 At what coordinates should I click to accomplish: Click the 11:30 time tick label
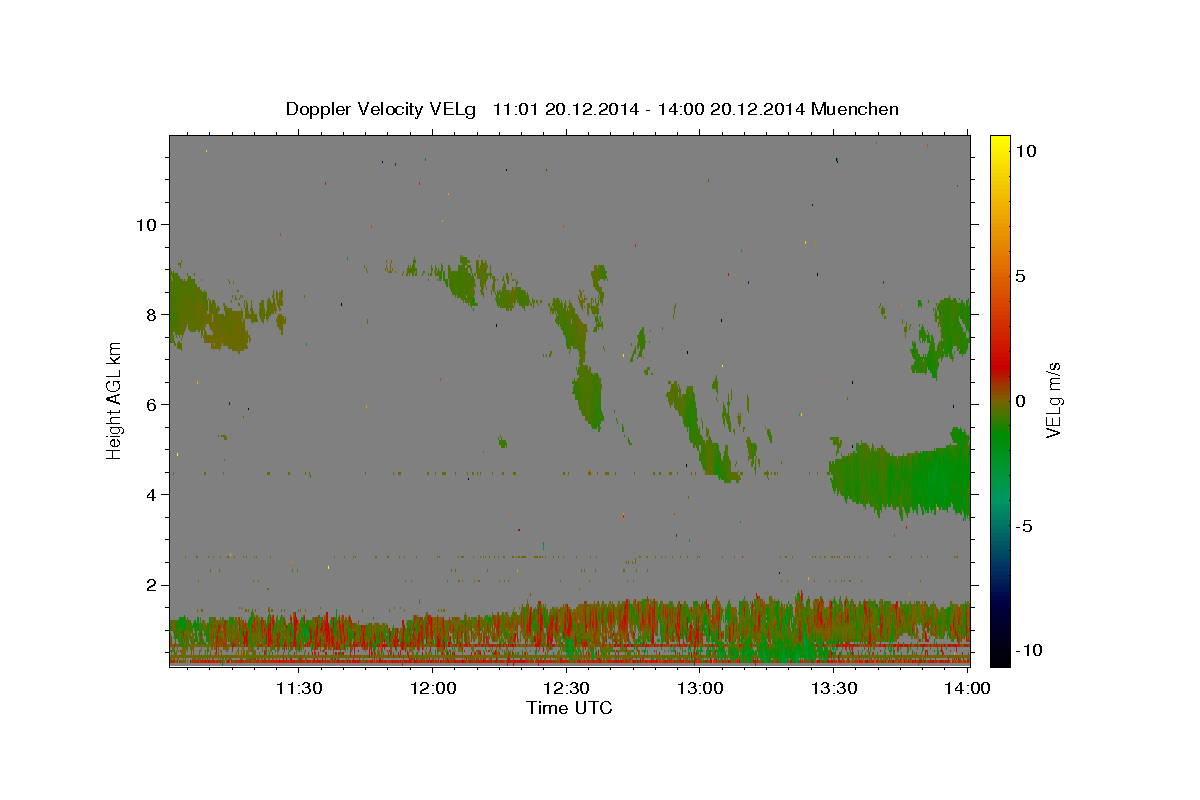point(298,688)
